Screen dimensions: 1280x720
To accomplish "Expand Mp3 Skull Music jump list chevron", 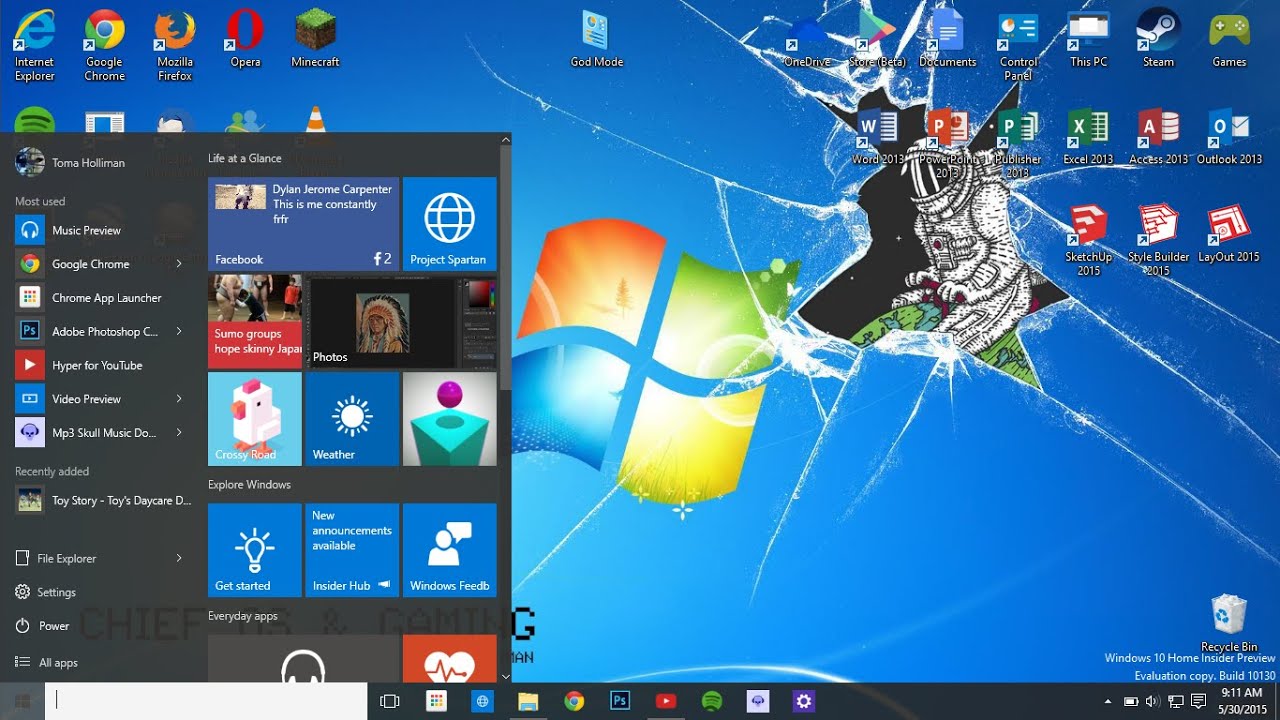I will click(x=179, y=433).
